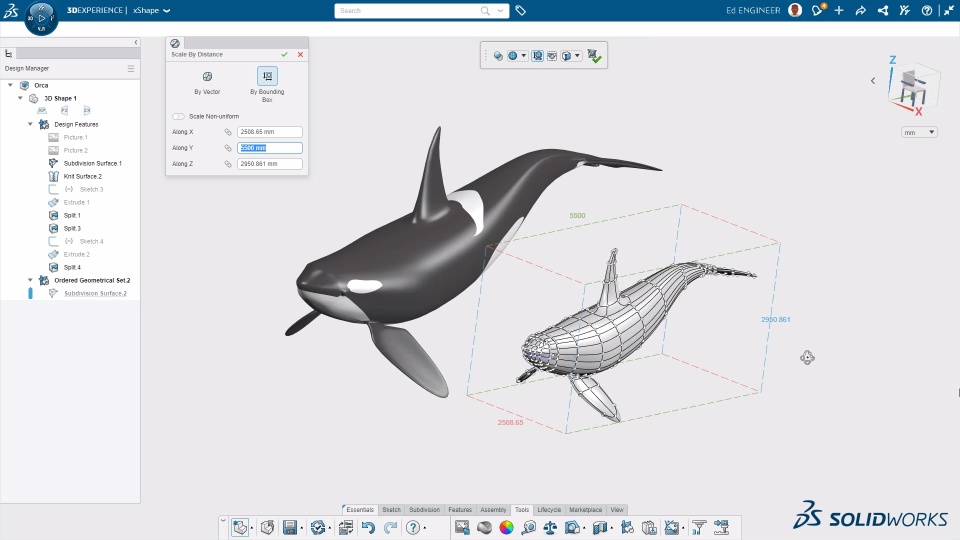
Task: Open the save options dropdown arrow
Action: click(301, 528)
